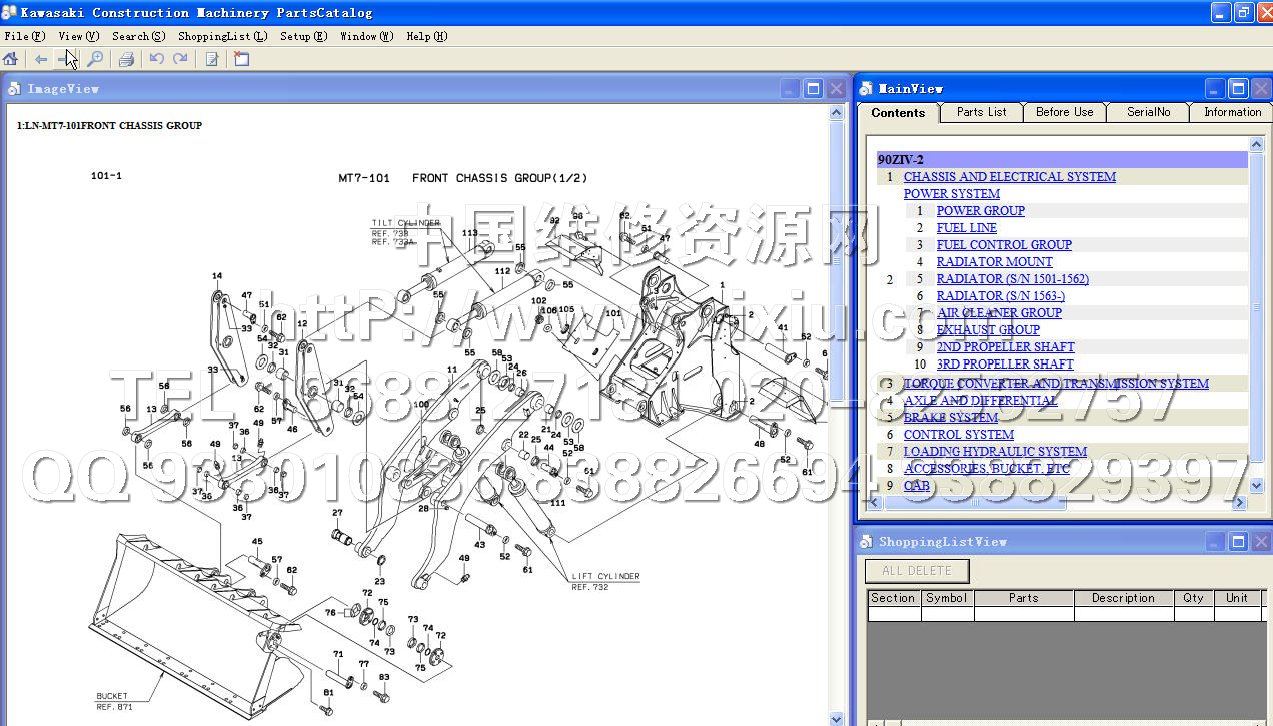Viewport: 1273px width, 726px height.
Task: Click the Description column header
Action: [x=1123, y=598]
